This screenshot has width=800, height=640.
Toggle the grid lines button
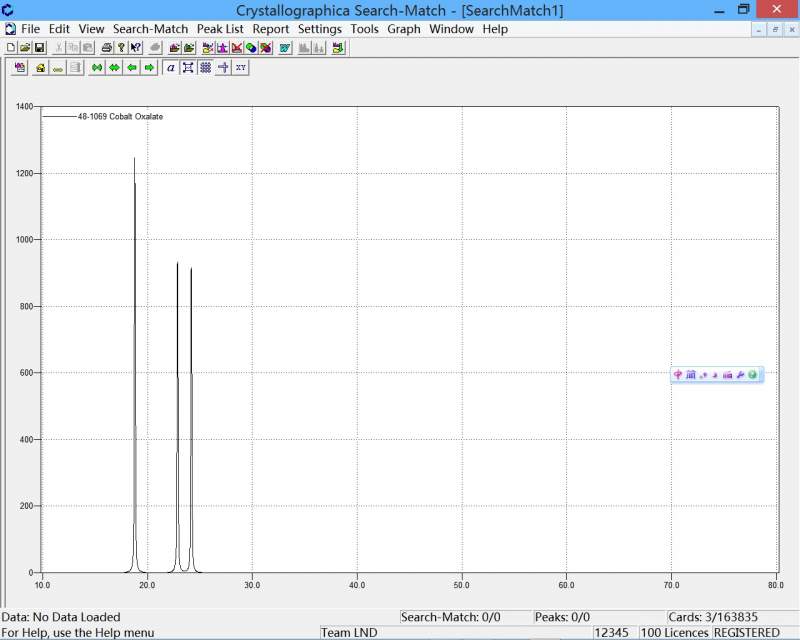click(206, 67)
